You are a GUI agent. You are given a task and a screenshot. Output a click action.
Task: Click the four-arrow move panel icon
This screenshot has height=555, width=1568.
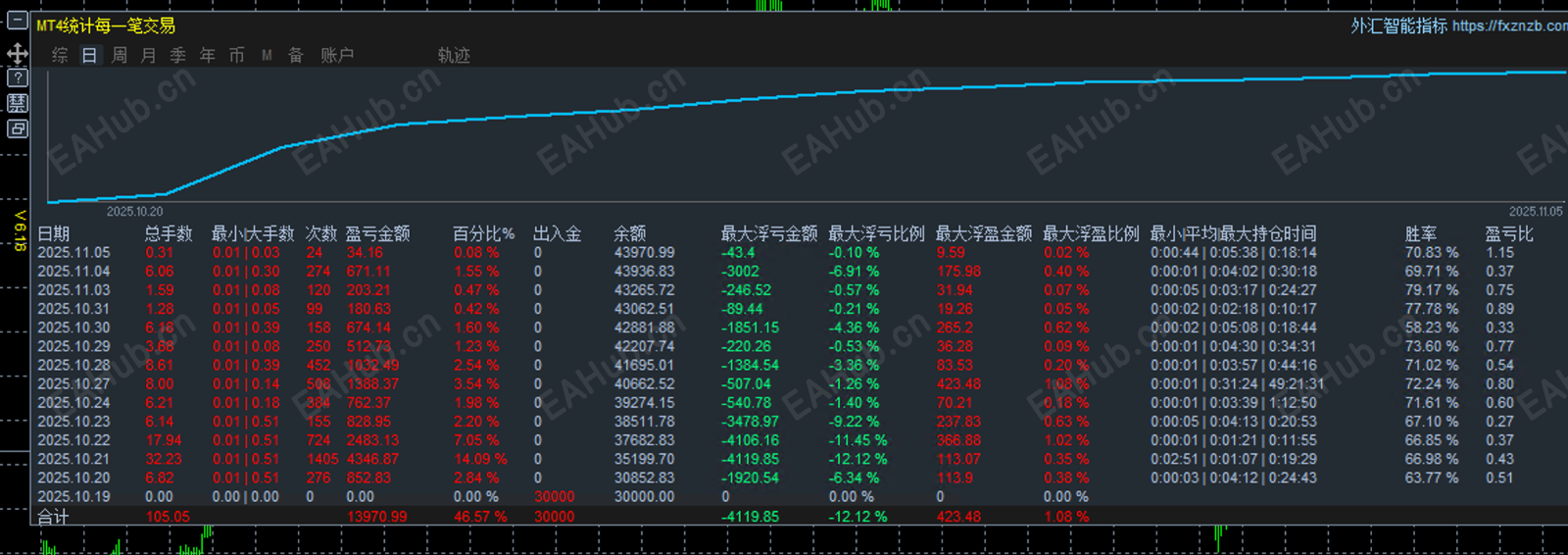(18, 53)
